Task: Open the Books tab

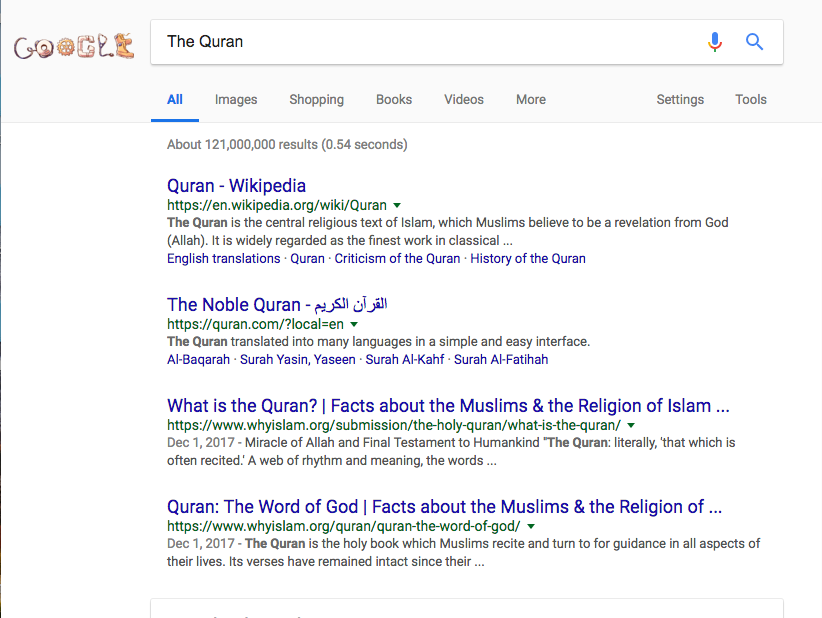Action: tap(394, 100)
